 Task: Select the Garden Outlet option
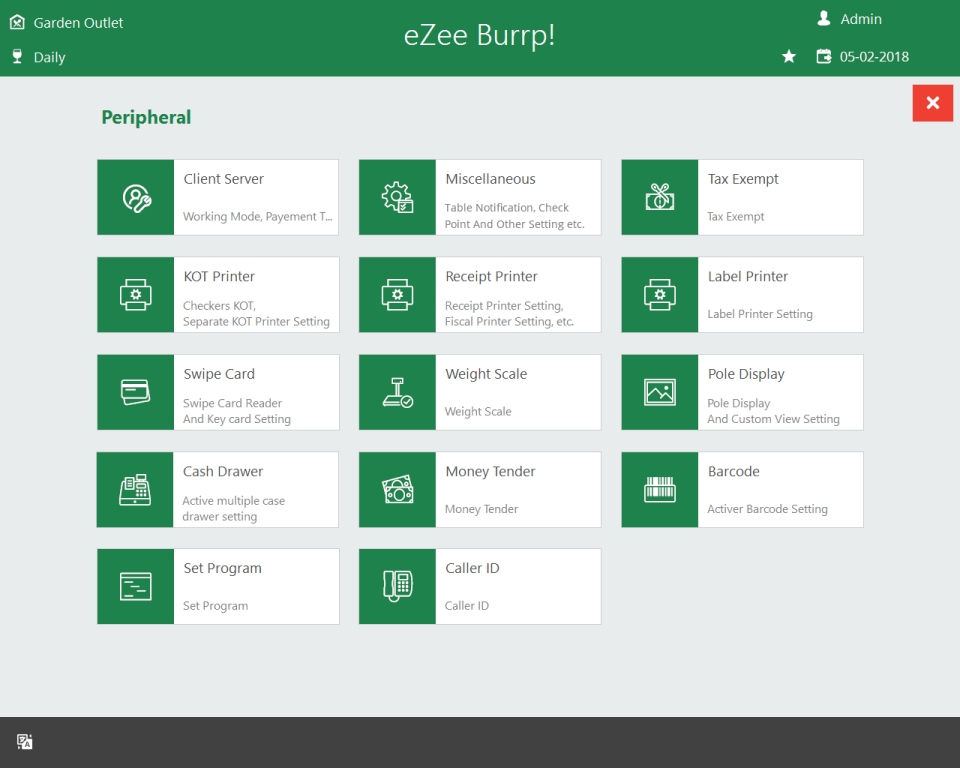[x=66, y=21]
